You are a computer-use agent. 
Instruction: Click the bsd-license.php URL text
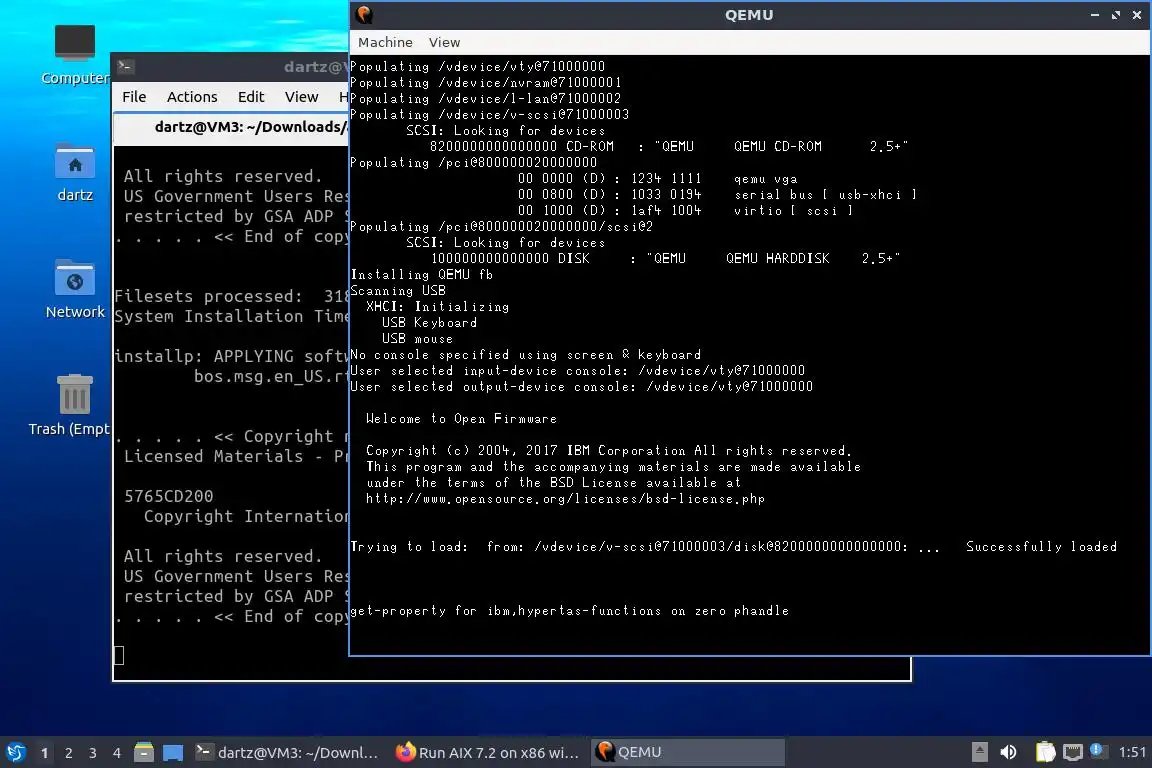565,499
